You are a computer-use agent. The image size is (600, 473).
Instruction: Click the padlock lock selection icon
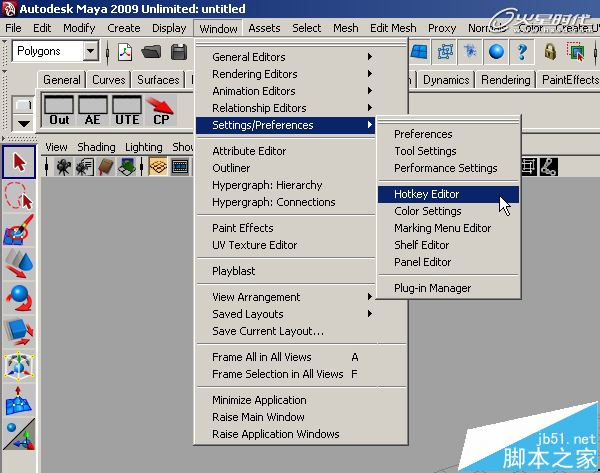(550, 52)
